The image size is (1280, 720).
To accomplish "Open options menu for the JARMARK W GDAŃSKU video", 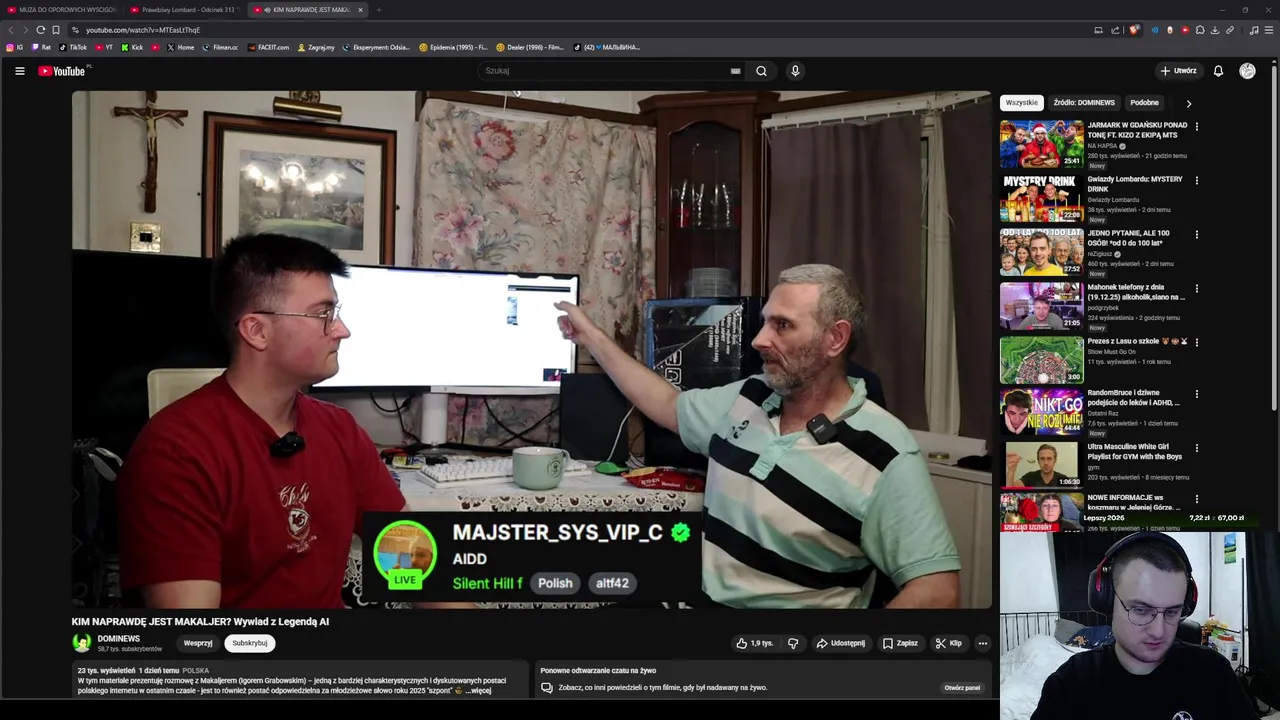I will pyautogui.click(x=1196, y=127).
